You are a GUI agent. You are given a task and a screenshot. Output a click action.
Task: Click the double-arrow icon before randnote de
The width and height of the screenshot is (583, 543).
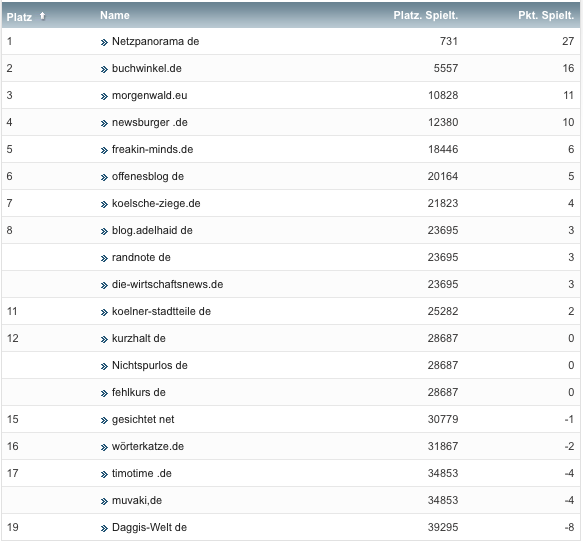point(104,258)
